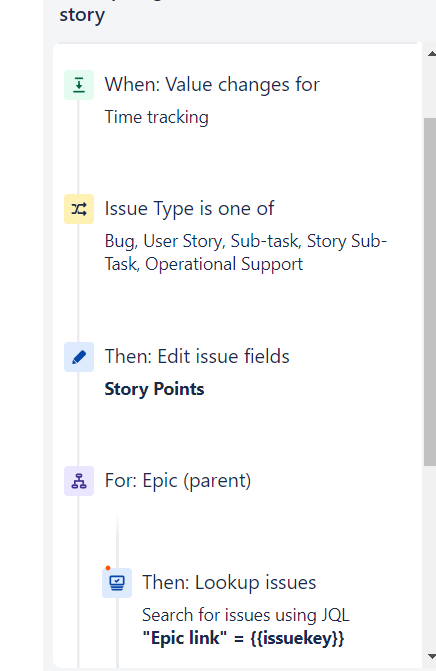Image resolution: width=436 pixels, height=671 pixels.
Task: Click the scrollbar down arrow
Action: [x=431, y=656]
